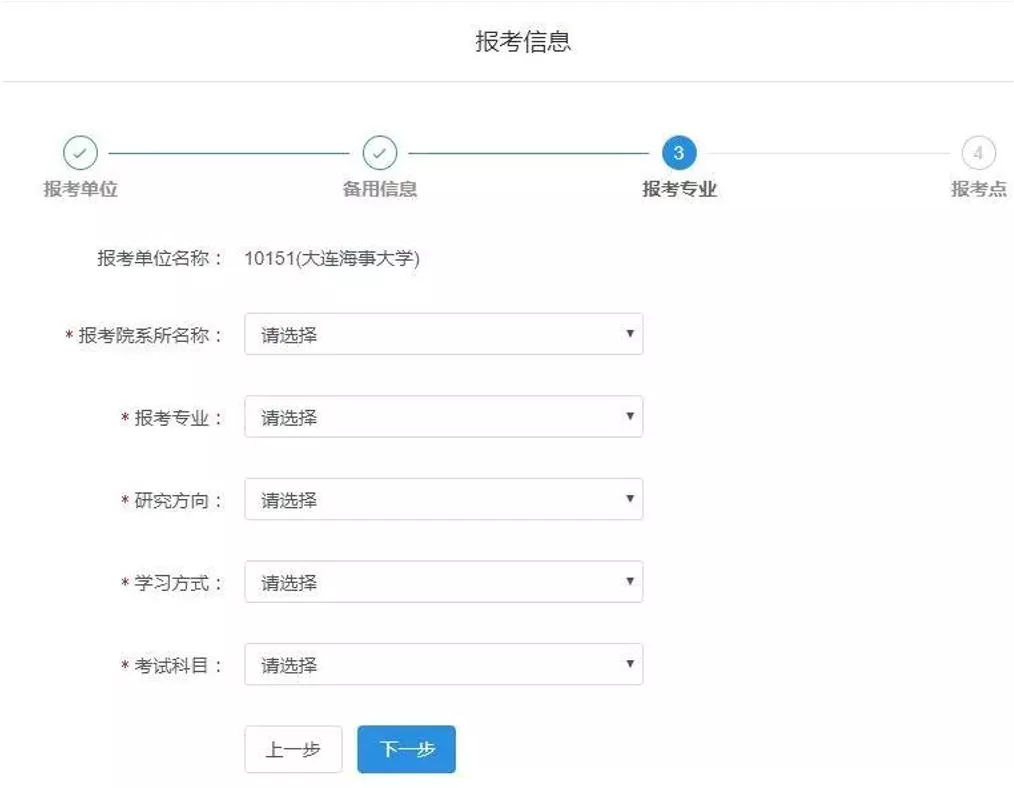
Task: Open the 报考院系所名称 dropdown
Action: coord(444,334)
